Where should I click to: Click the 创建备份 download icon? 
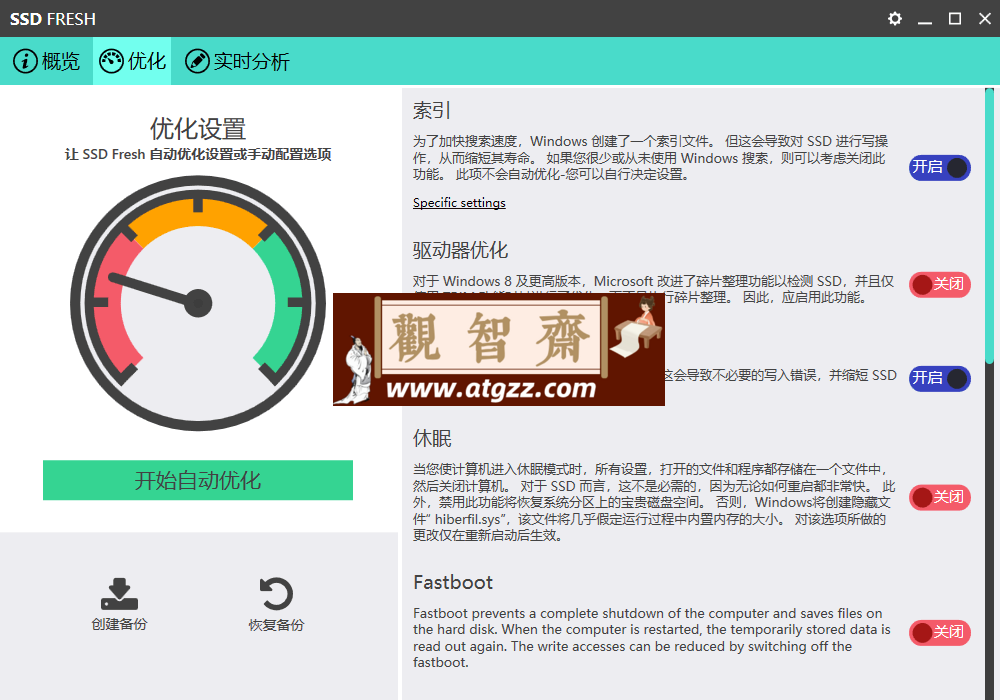point(119,594)
